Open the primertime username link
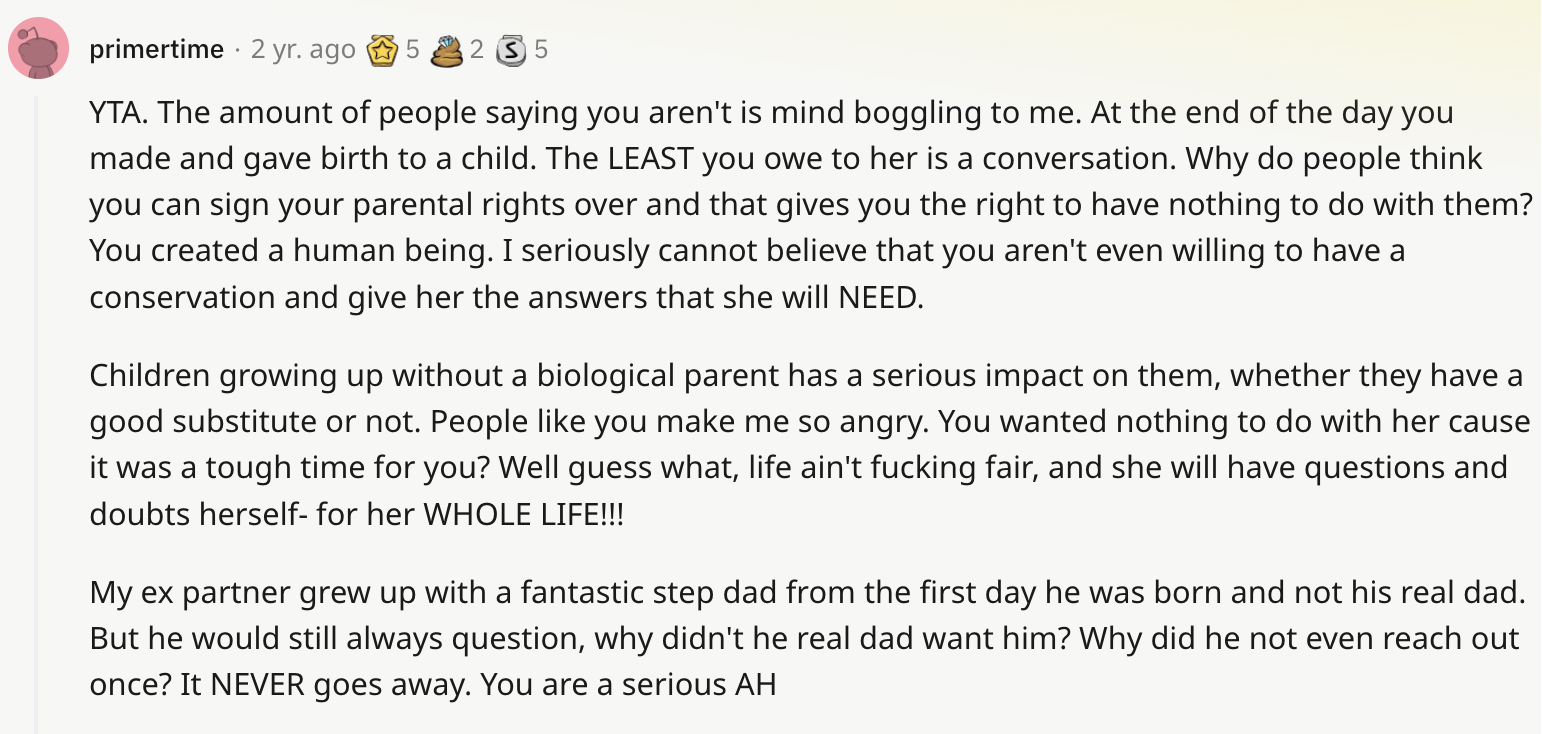The image size is (1542, 734). pyautogui.click(x=156, y=49)
